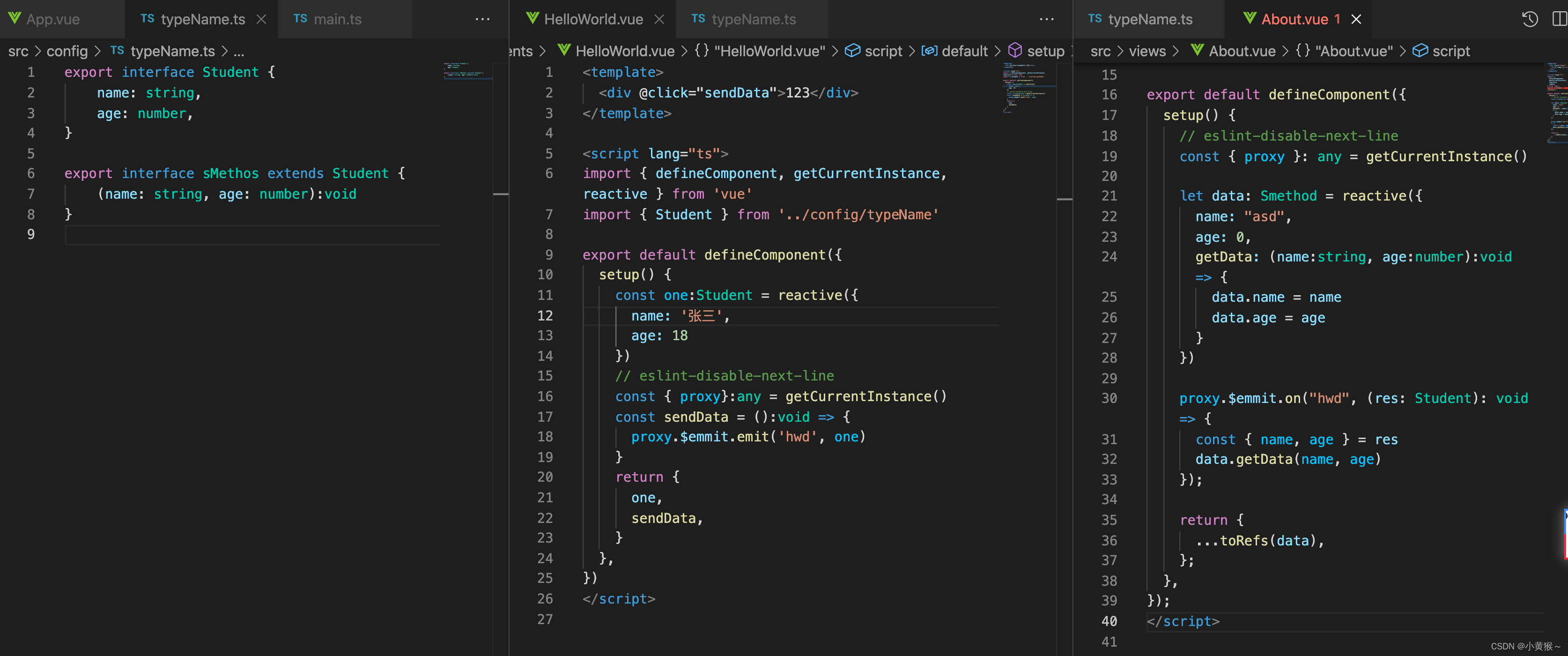
Task: Click the src breadcrumb in left editor
Action: pos(18,51)
